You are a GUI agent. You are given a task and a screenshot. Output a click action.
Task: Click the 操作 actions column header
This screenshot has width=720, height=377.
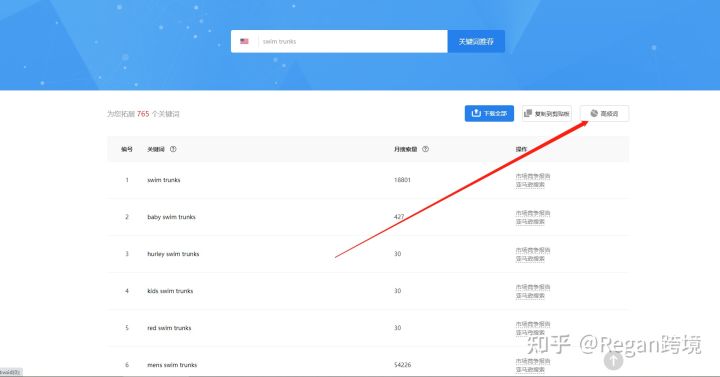click(521, 149)
